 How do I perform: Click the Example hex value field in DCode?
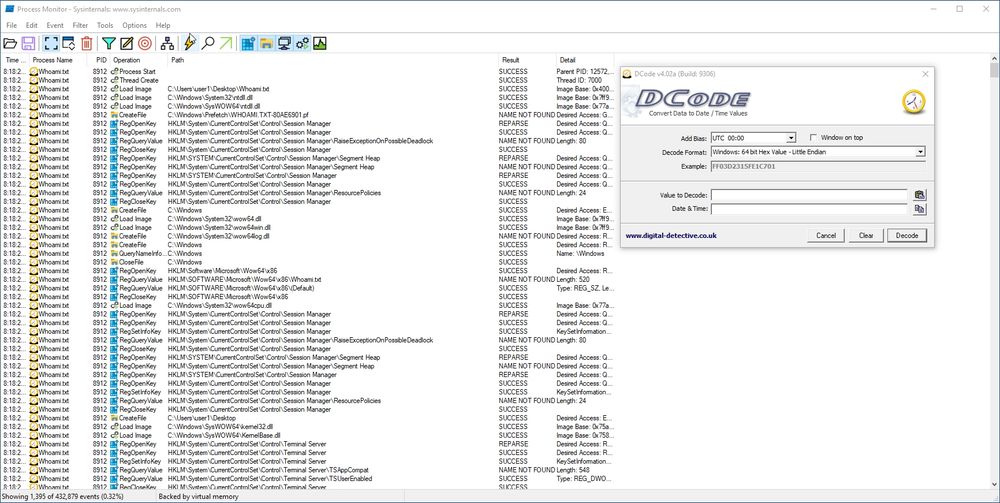coord(818,166)
